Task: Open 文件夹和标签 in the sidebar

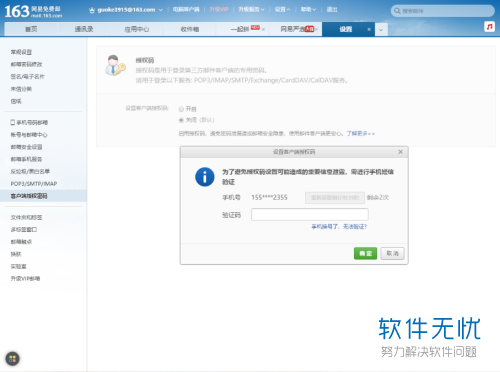Action: coord(27,218)
